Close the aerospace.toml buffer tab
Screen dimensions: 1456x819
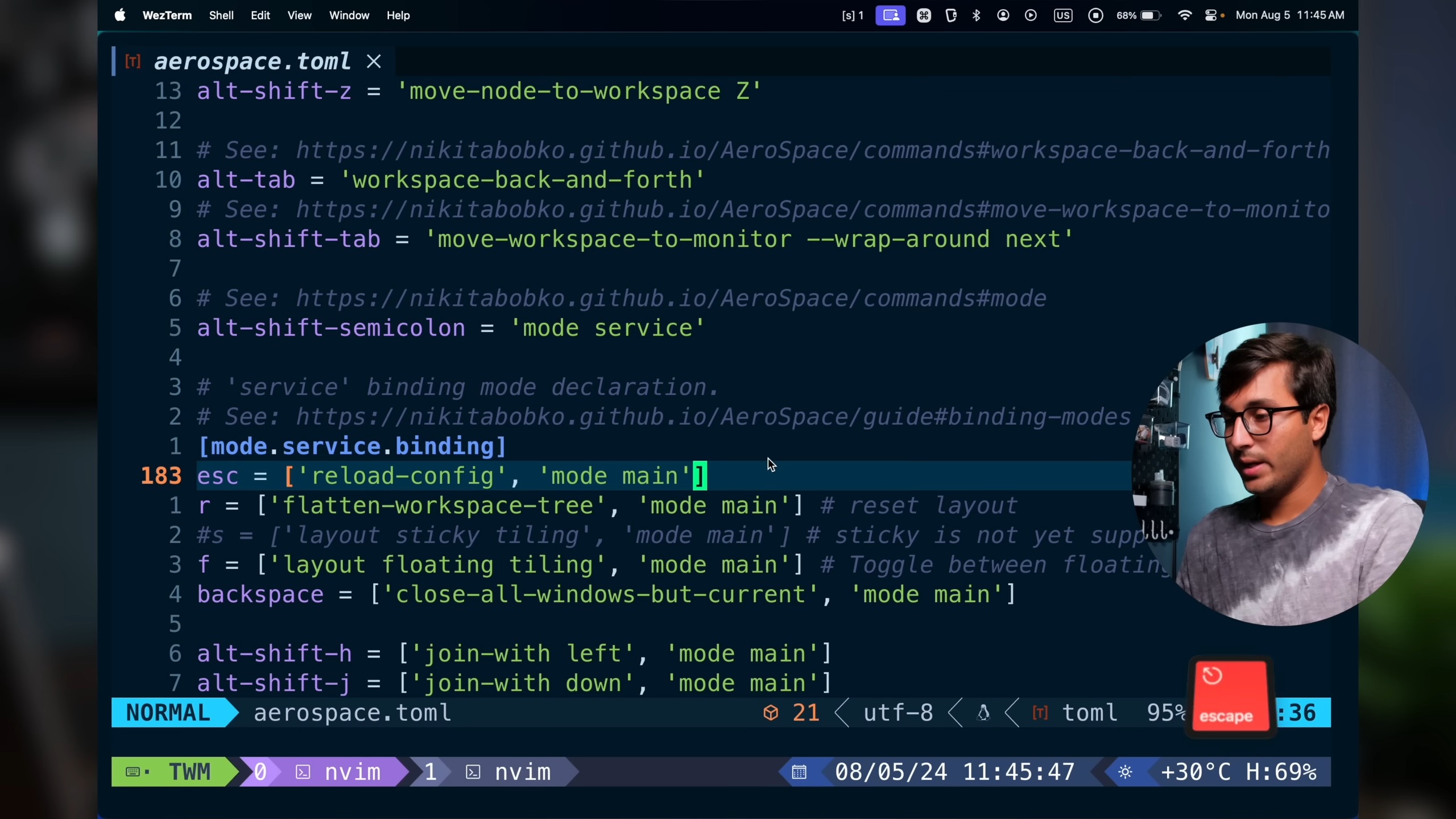[374, 61]
